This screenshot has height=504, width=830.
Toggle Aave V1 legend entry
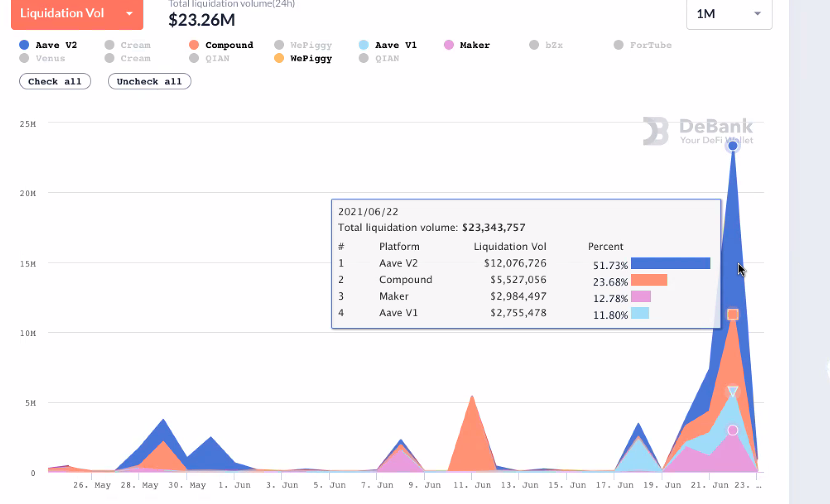(392, 45)
